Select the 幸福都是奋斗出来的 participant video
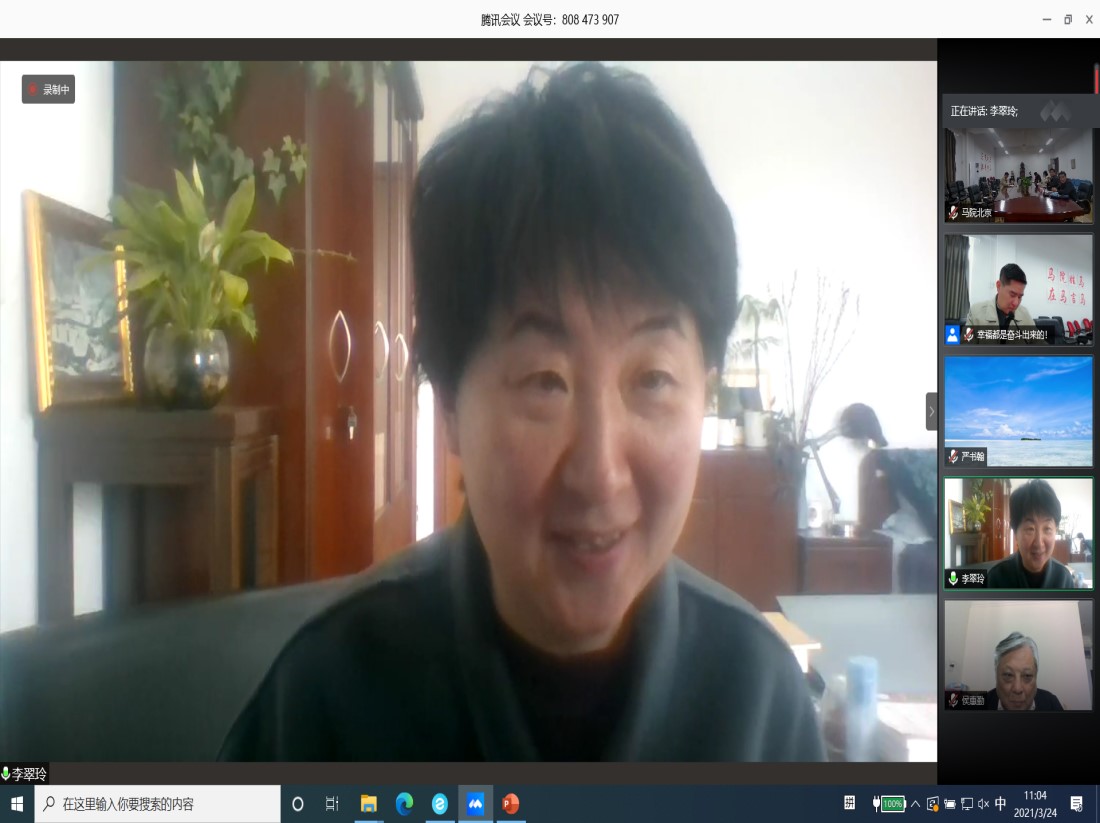This screenshot has height=823, width=1100. pos(1018,288)
